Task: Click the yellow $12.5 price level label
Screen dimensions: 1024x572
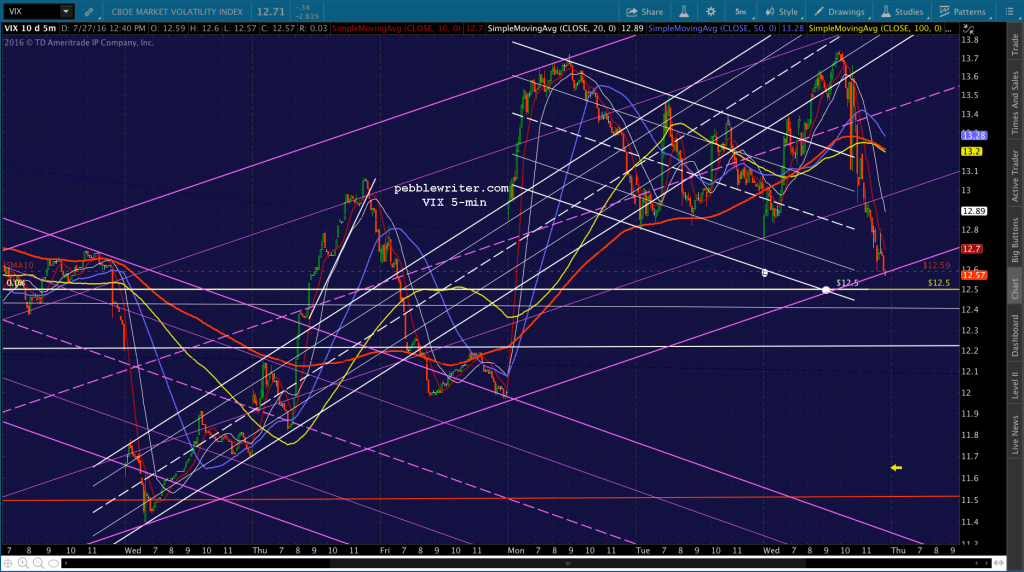Action: tap(938, 283)
